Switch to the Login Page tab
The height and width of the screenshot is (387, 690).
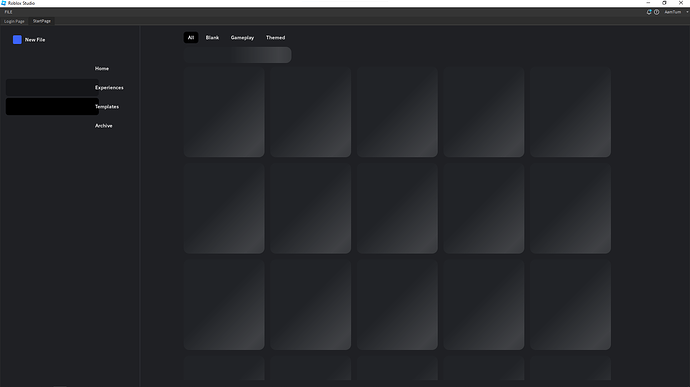pyautogui.click(x=14, y=21)
